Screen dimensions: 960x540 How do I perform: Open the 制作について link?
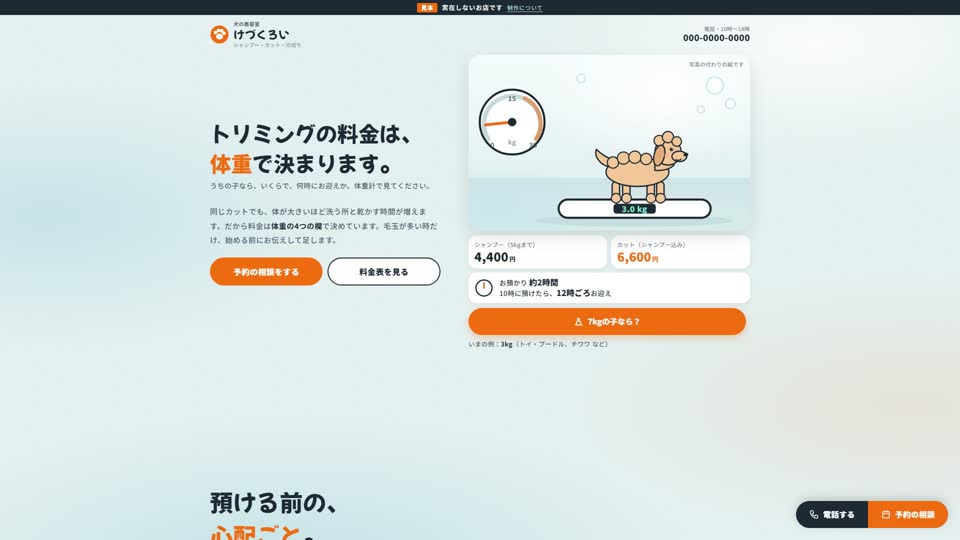point(525,8)
